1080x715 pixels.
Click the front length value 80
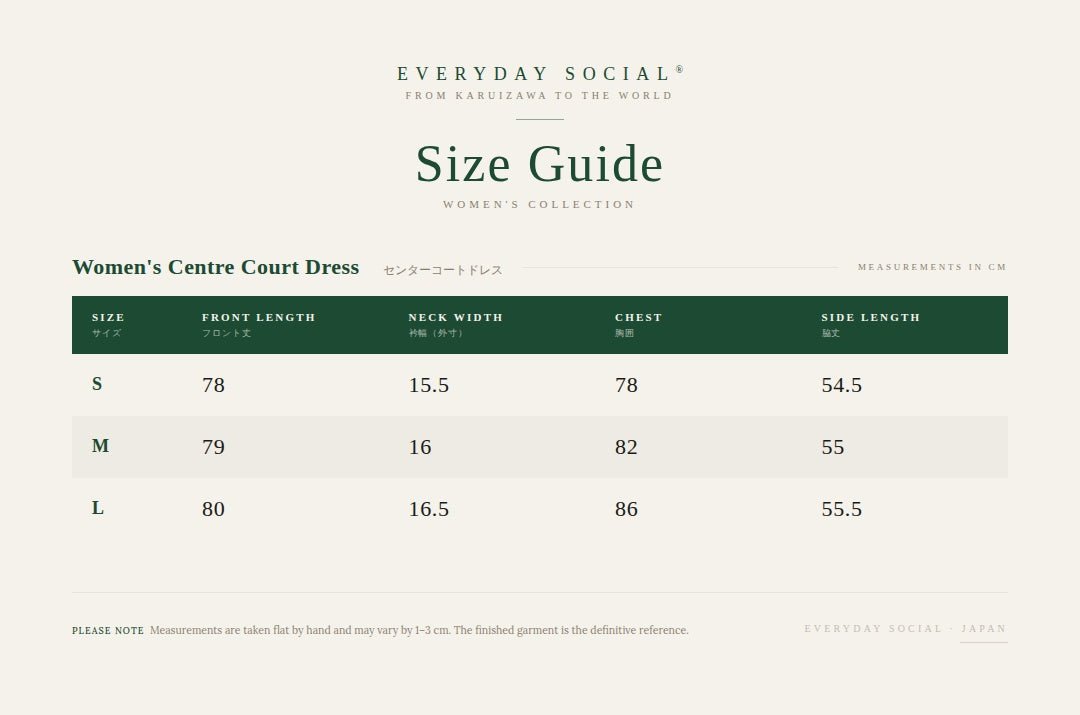pos(214,509)
